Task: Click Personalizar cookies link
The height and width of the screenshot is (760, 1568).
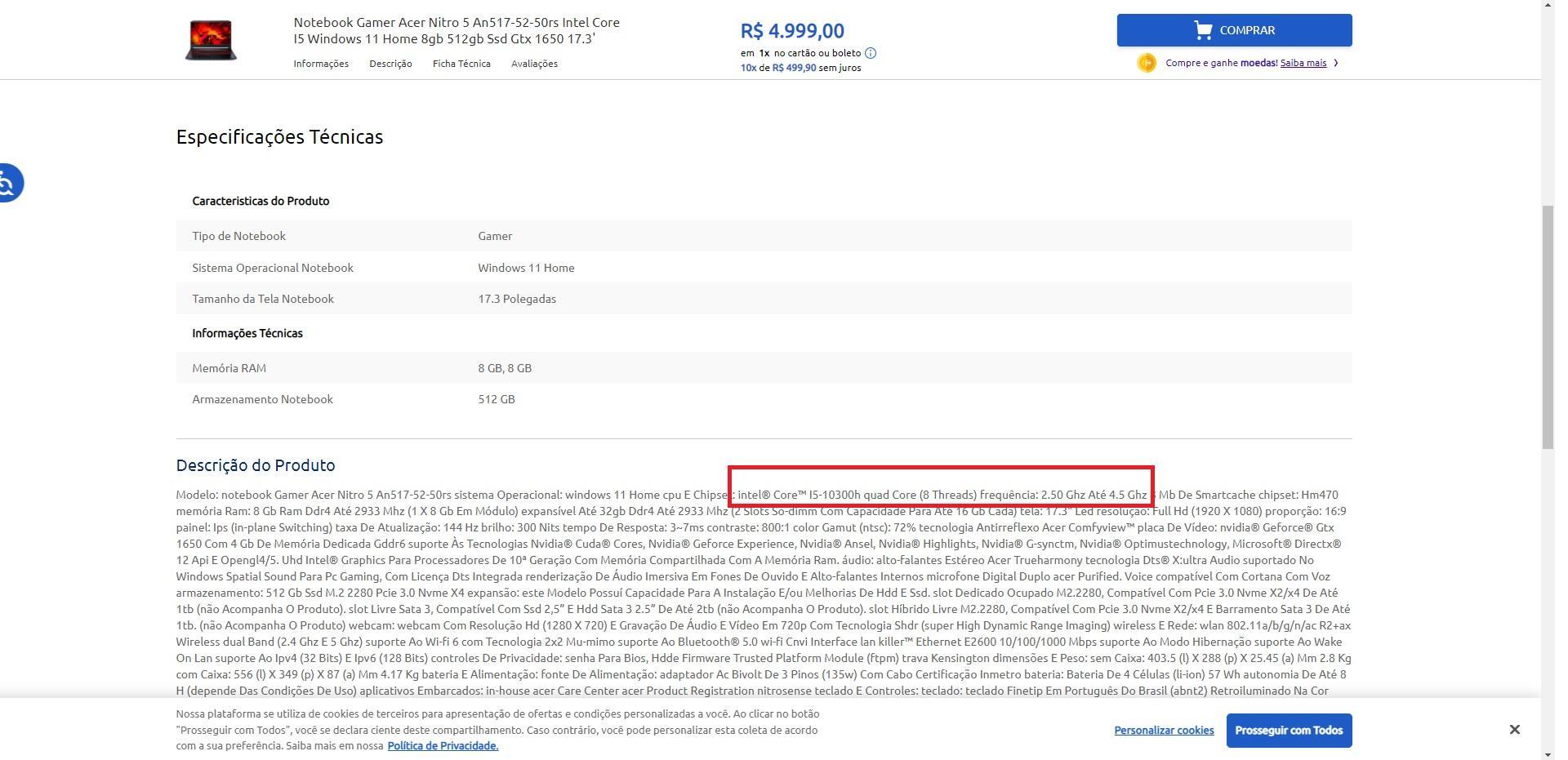Action: click(x=1164, y=731)
